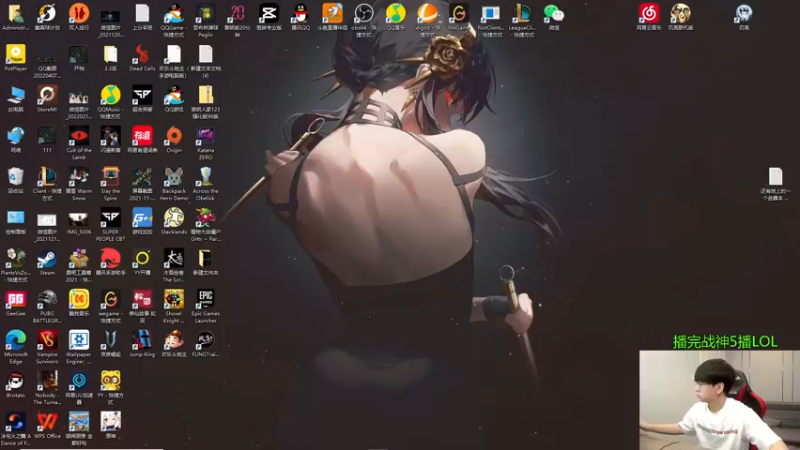Open the Cult of the Lamb shortcut
This screenshot has height=450, width=800.
(x=79, y=136)
